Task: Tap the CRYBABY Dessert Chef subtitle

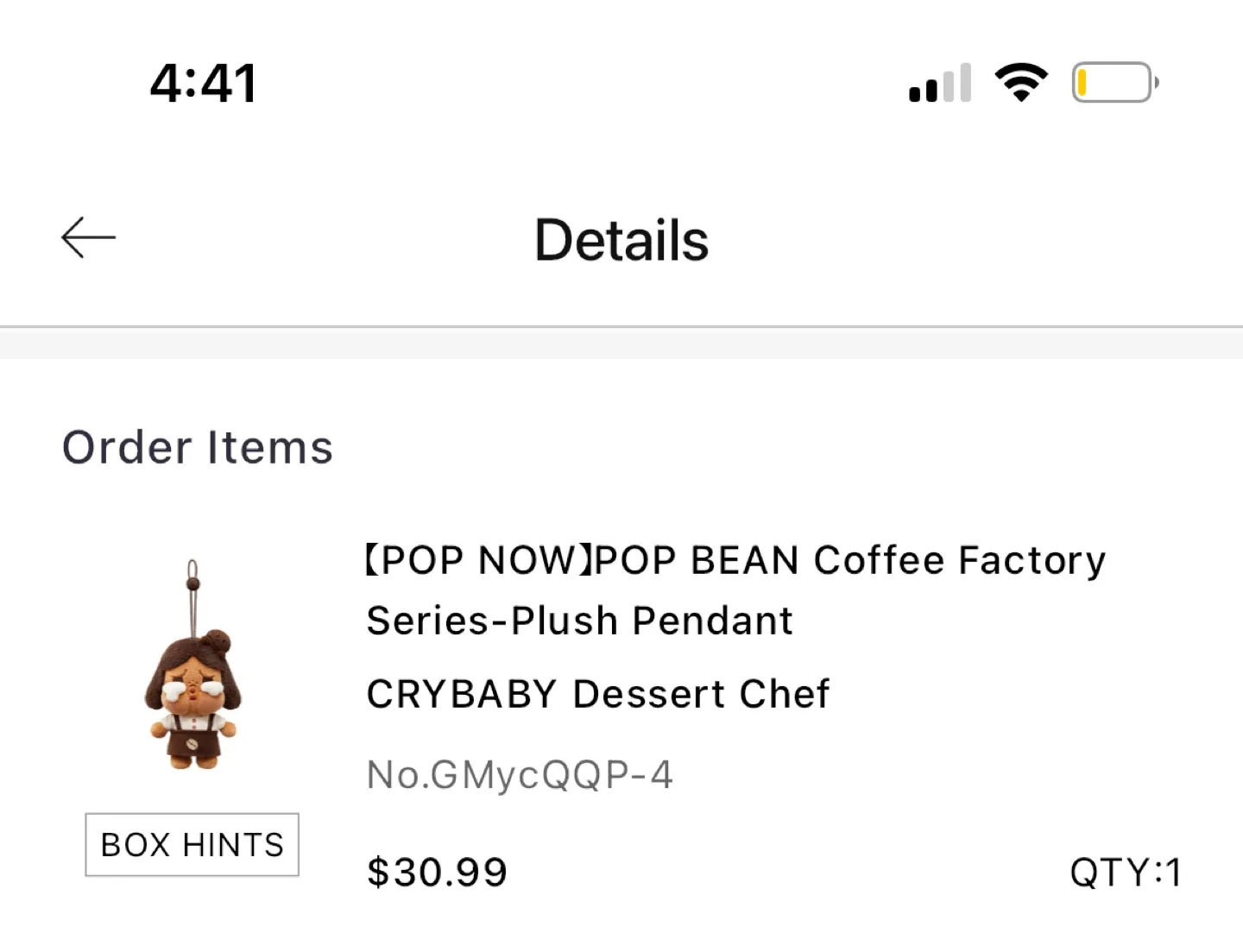Action: coord(598,693)
